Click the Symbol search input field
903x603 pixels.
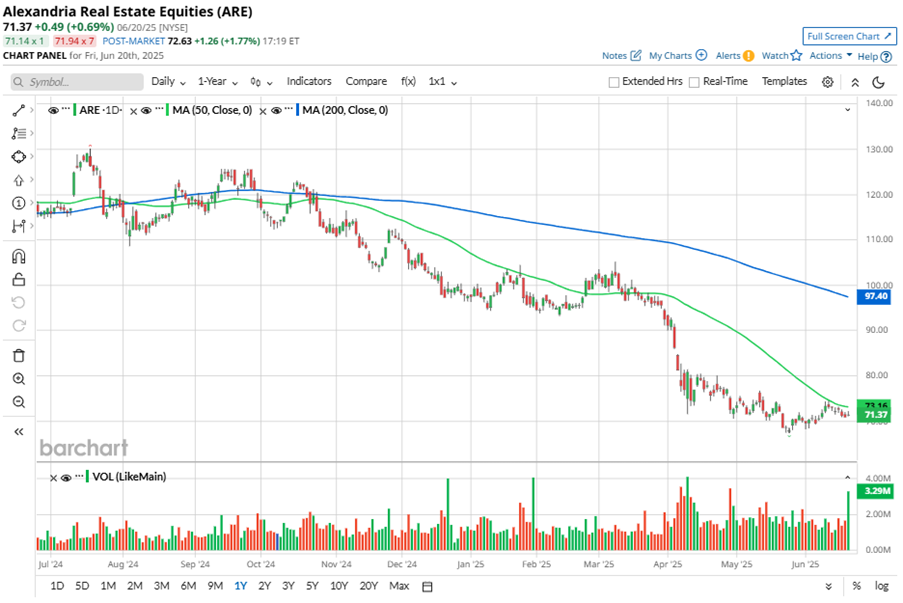pos(77,82)
